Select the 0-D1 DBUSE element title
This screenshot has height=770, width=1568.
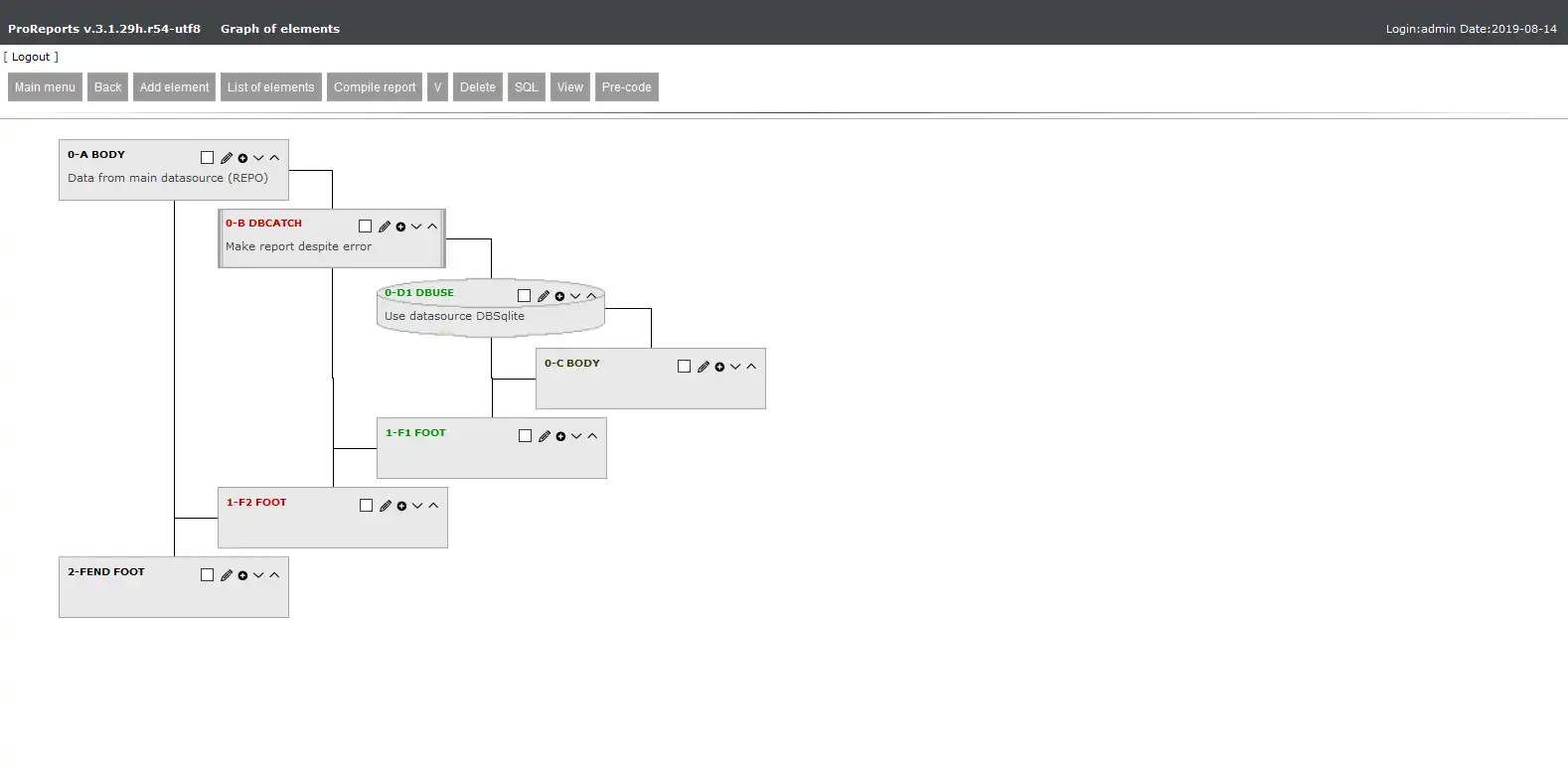pyautogui.click(x=419, y=293)
